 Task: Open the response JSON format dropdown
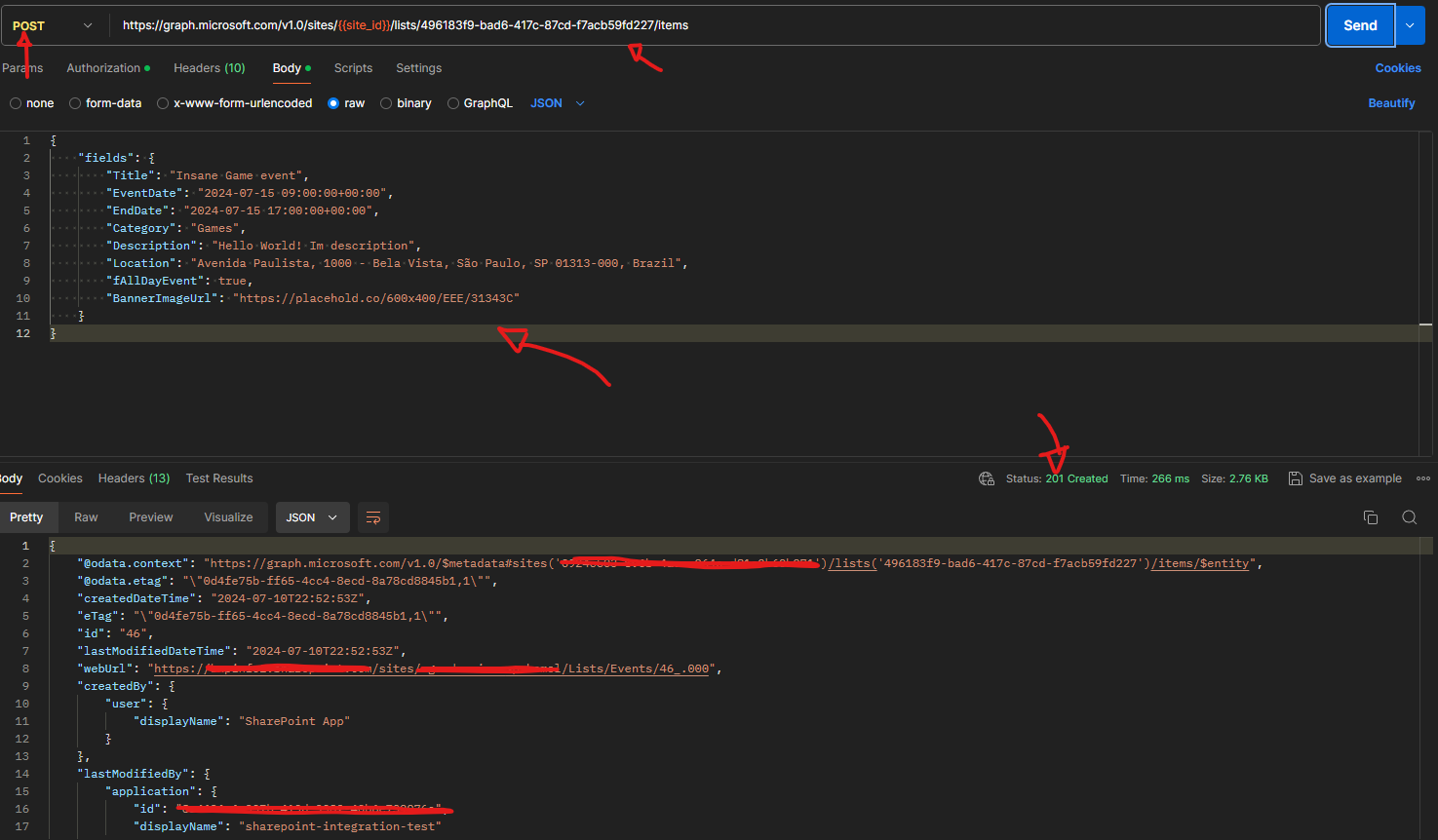(x=311, y=517)
